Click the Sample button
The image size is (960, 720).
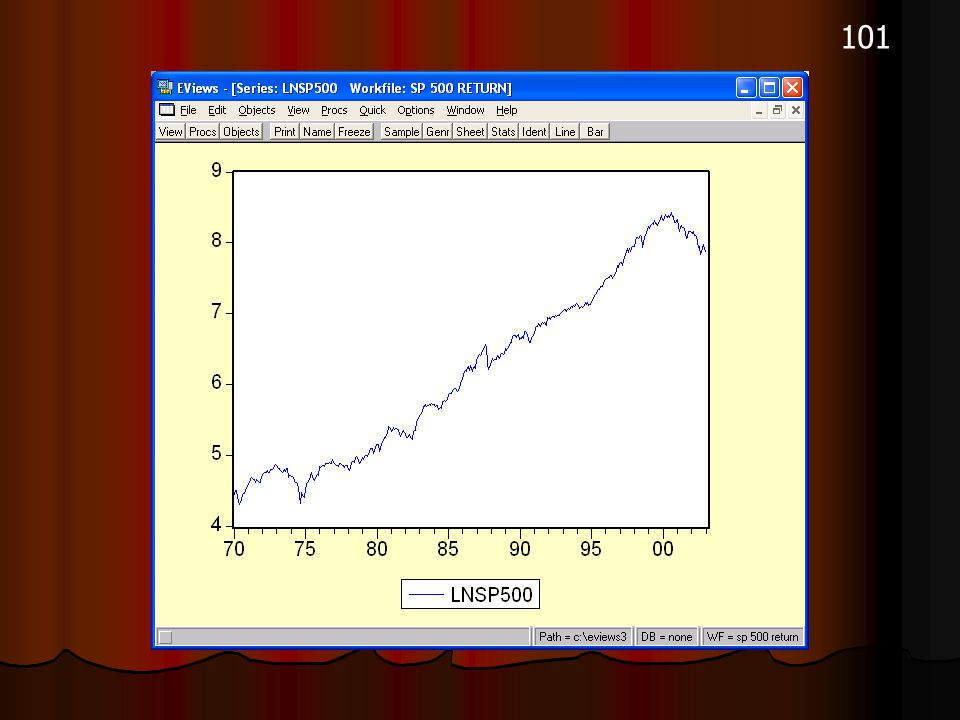point(401,132)
